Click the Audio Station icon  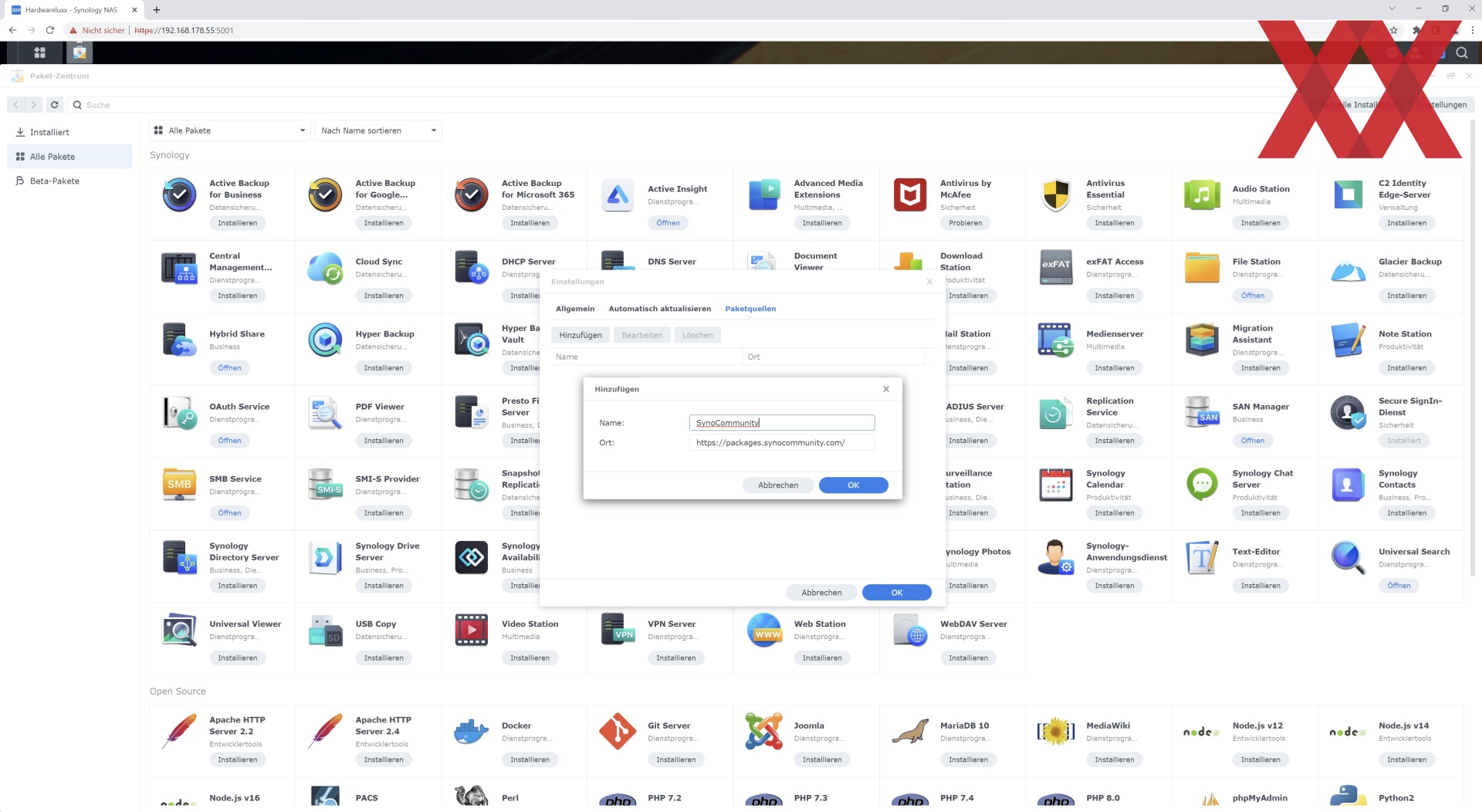[x=1203, y=195]
